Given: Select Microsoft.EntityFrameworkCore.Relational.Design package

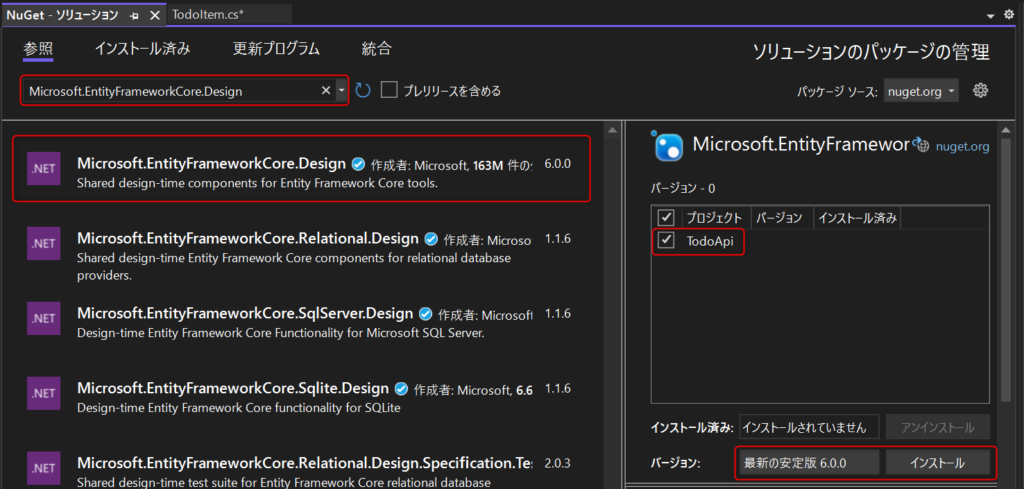Looking at the screenshot, I should [x=302, y=256].
